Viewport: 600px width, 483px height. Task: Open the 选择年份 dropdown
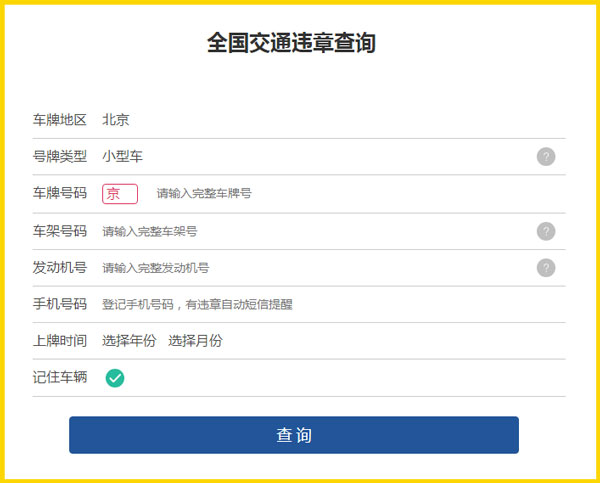(129, 341)
